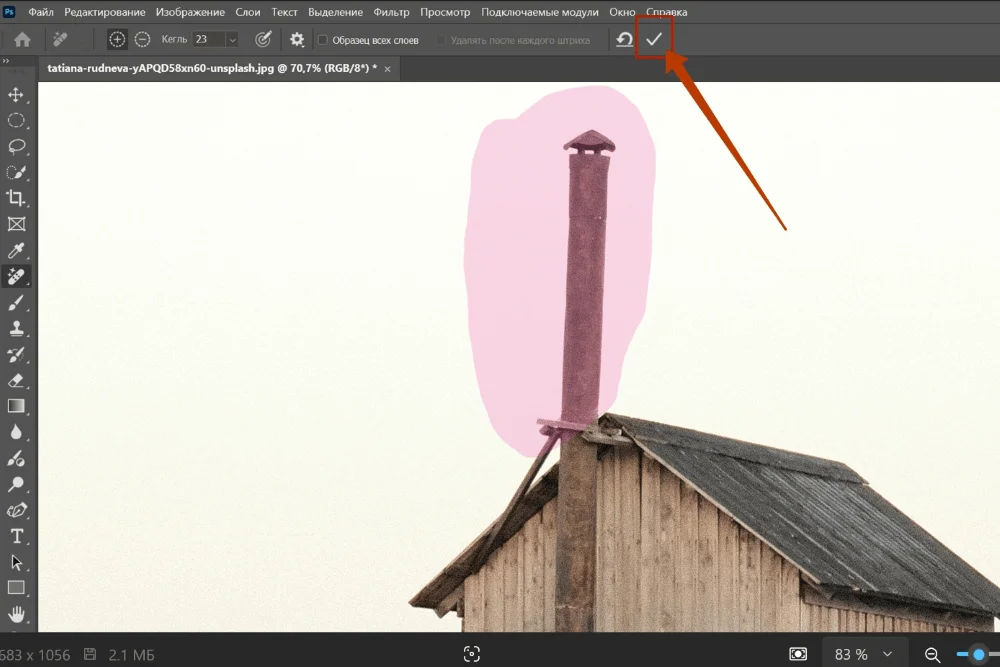The image size is (1000, 667).
Task: Open the Кегль brush size dropdown
Action: 232,39
